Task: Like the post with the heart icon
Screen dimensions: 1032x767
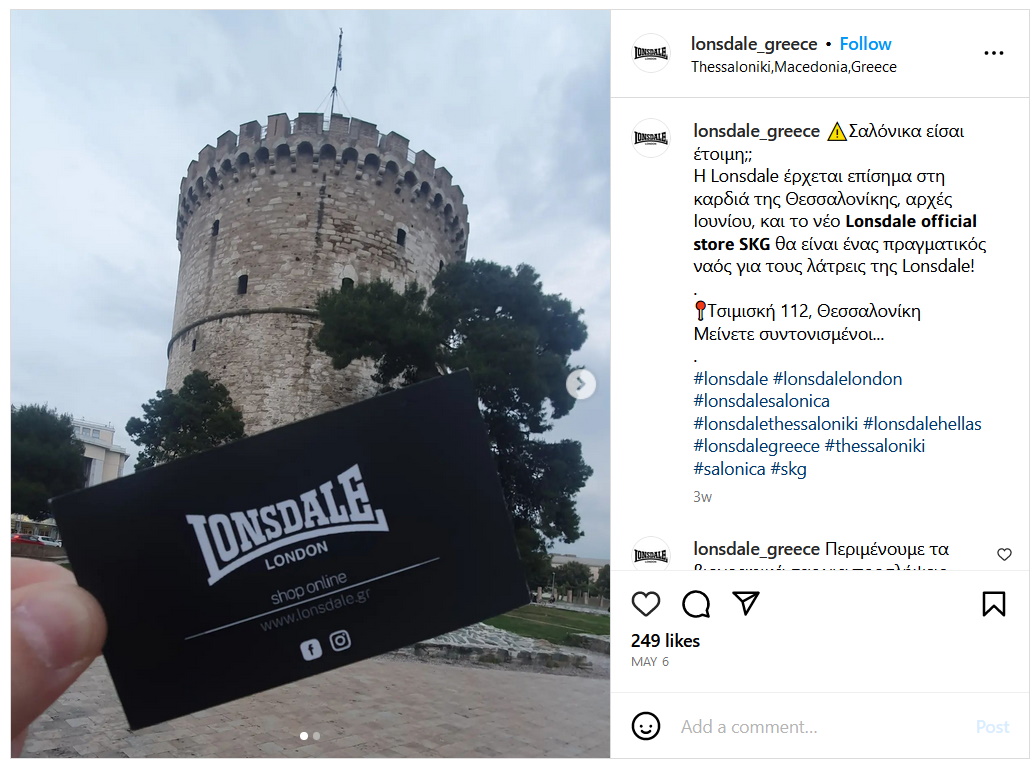Action: coord(646,603)
